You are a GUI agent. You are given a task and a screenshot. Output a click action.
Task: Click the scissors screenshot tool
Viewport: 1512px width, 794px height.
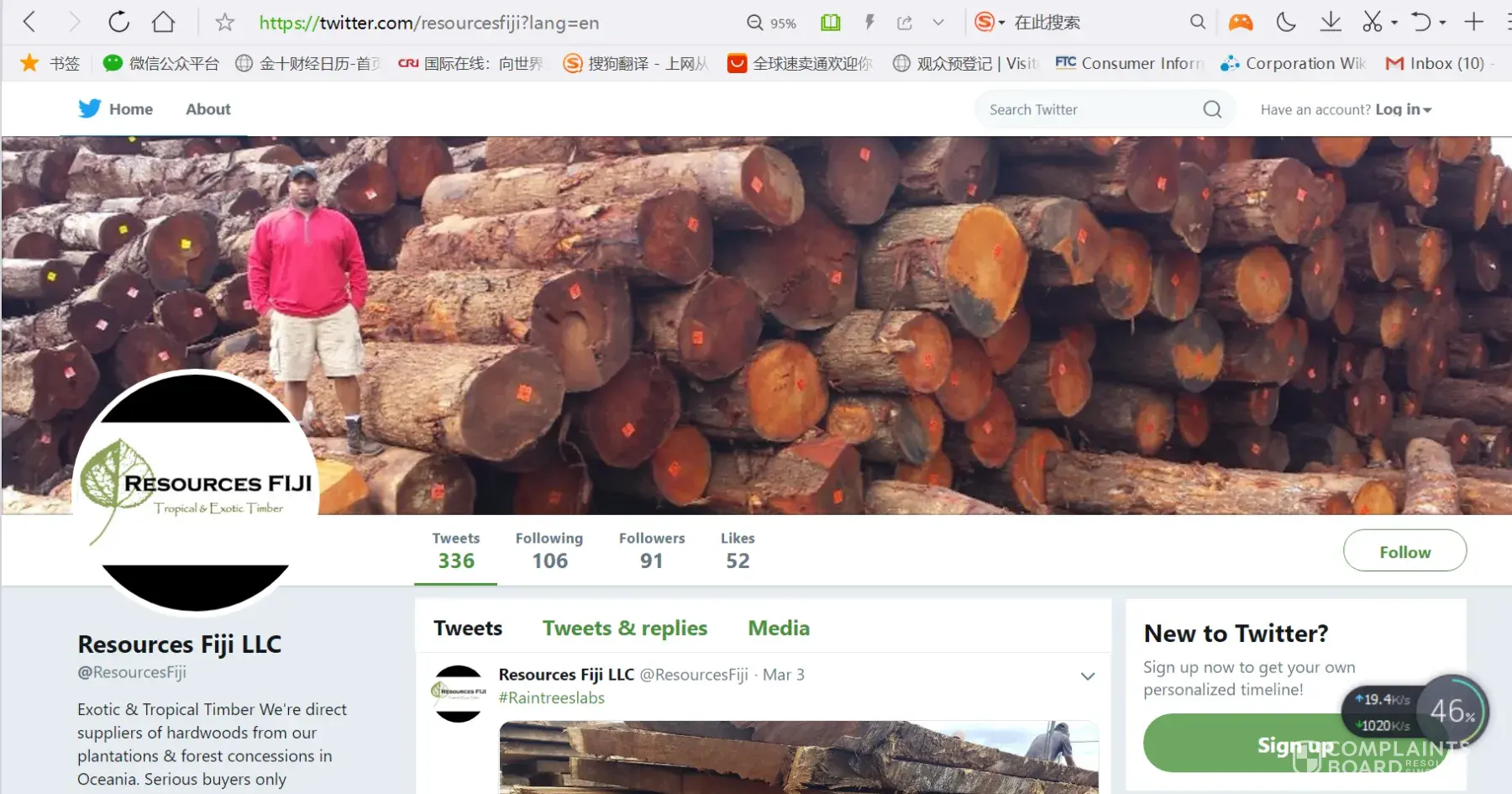click(x=1373, y=23)
